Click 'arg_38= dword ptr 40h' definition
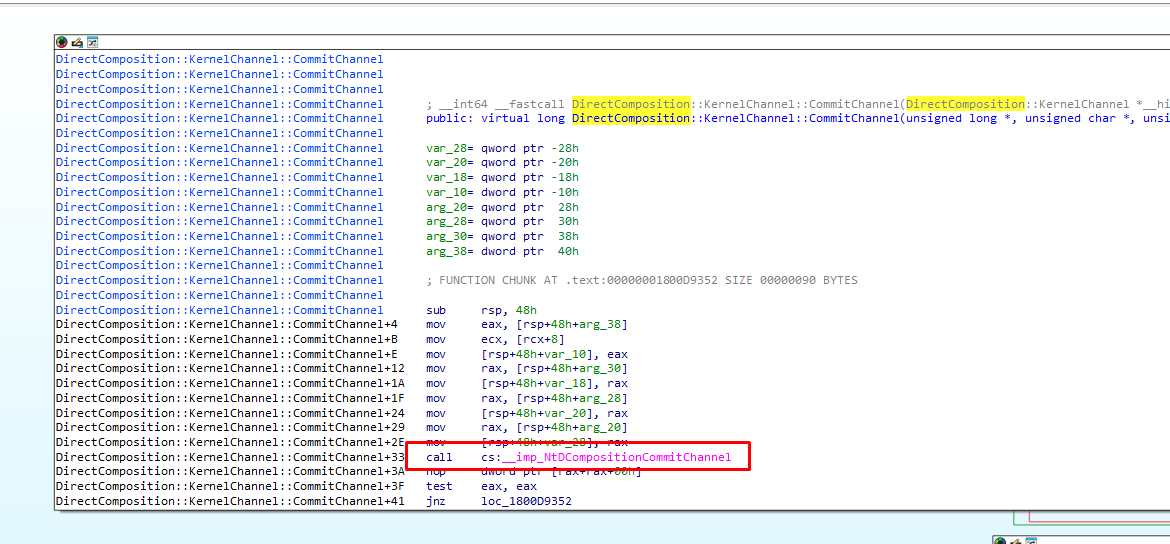Screen dimensions: 1170x544 point(502,251)
